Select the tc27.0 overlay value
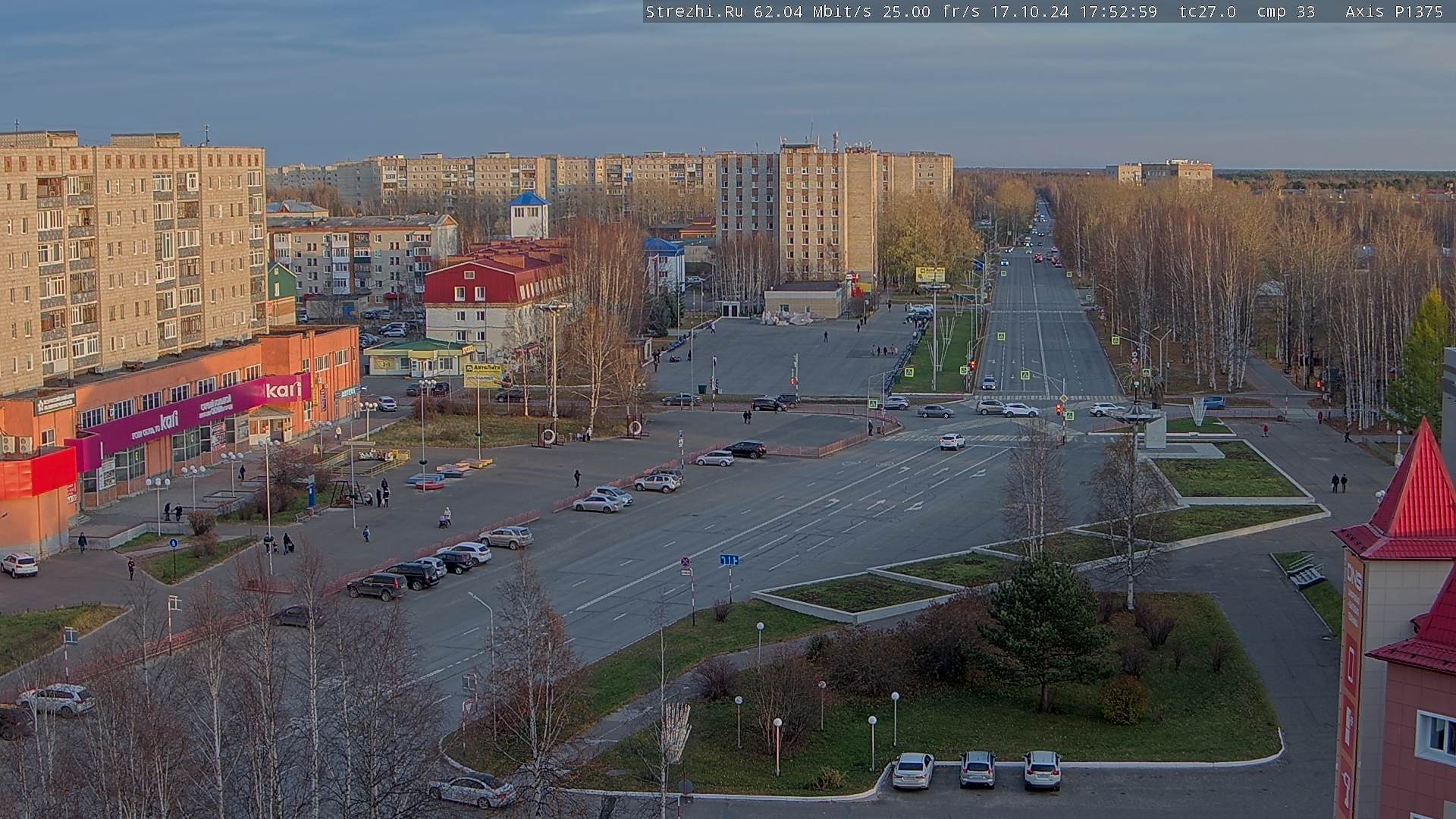This screenshot has width=1456, height=819. click(1207, 11)
